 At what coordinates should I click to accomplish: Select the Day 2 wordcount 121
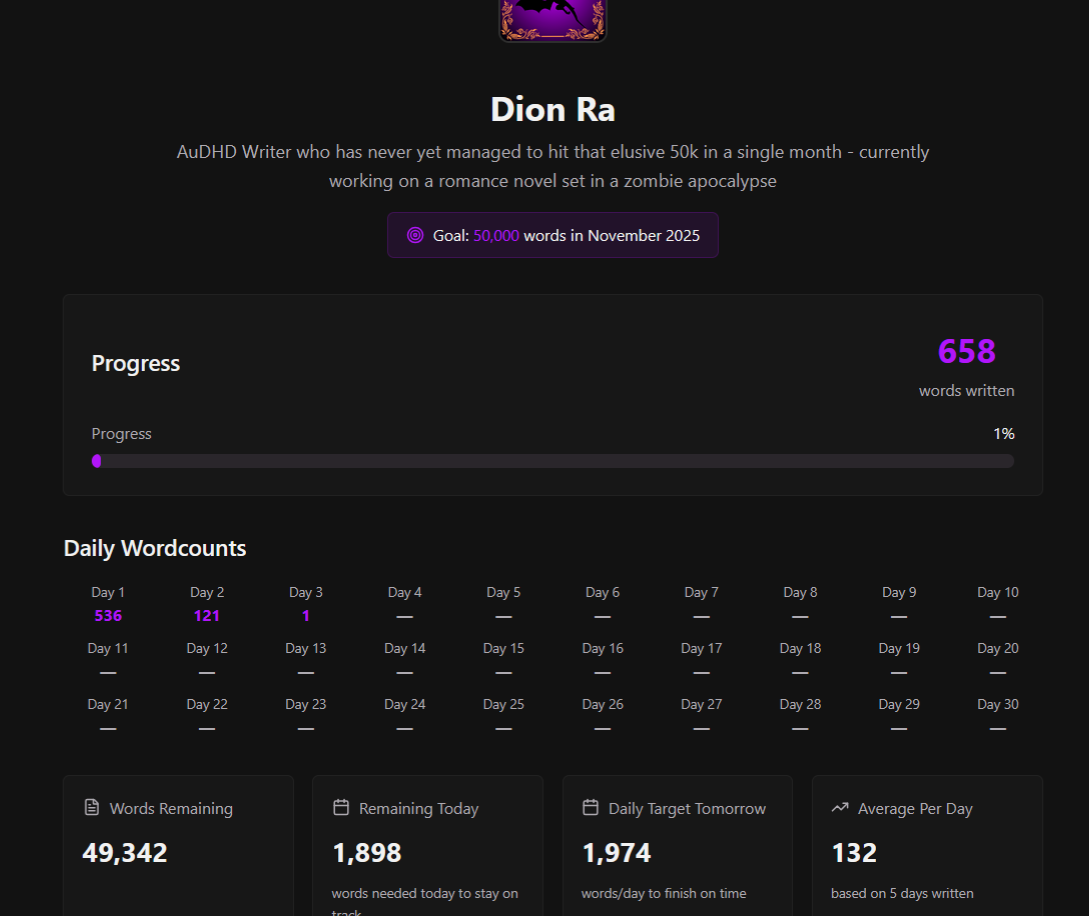207,616
